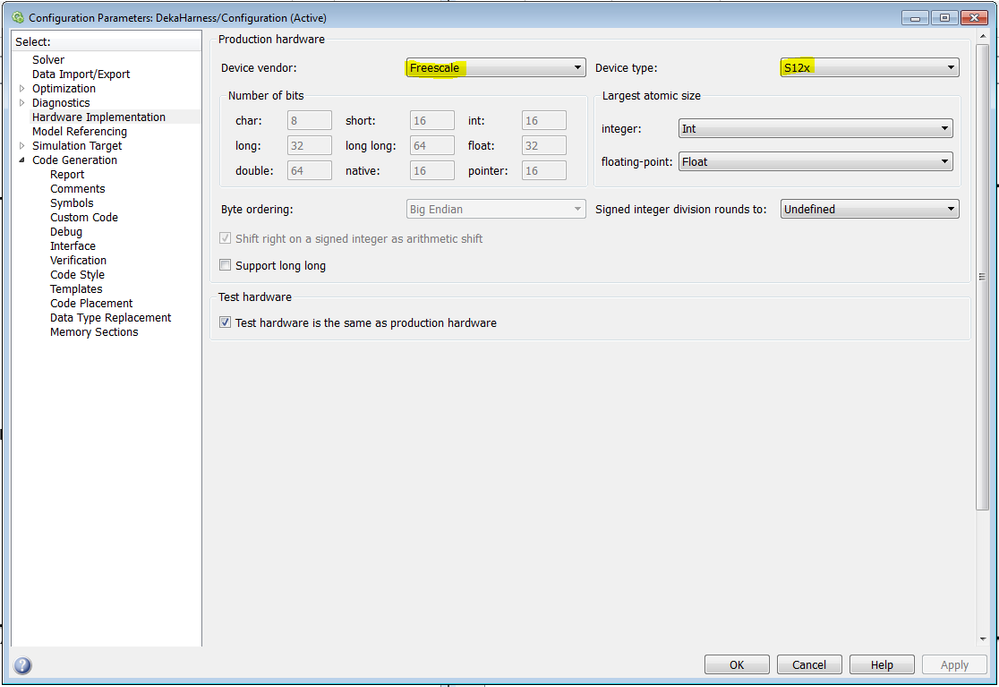Open the Verification page
Viewport: 999px width, 687px height.
78,260
